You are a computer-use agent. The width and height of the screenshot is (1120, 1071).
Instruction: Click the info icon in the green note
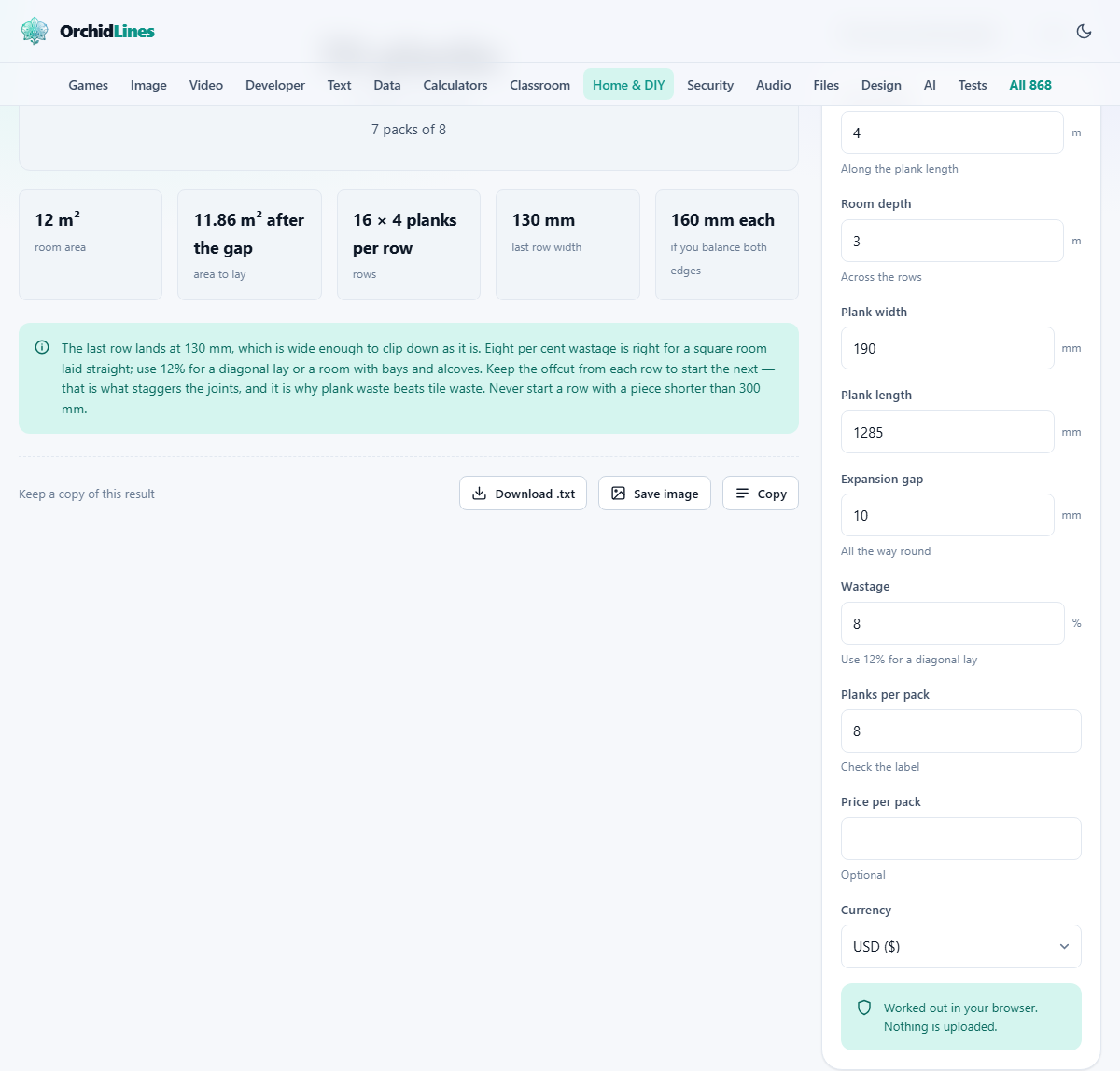pyautogui.click(x=42, y=348)
